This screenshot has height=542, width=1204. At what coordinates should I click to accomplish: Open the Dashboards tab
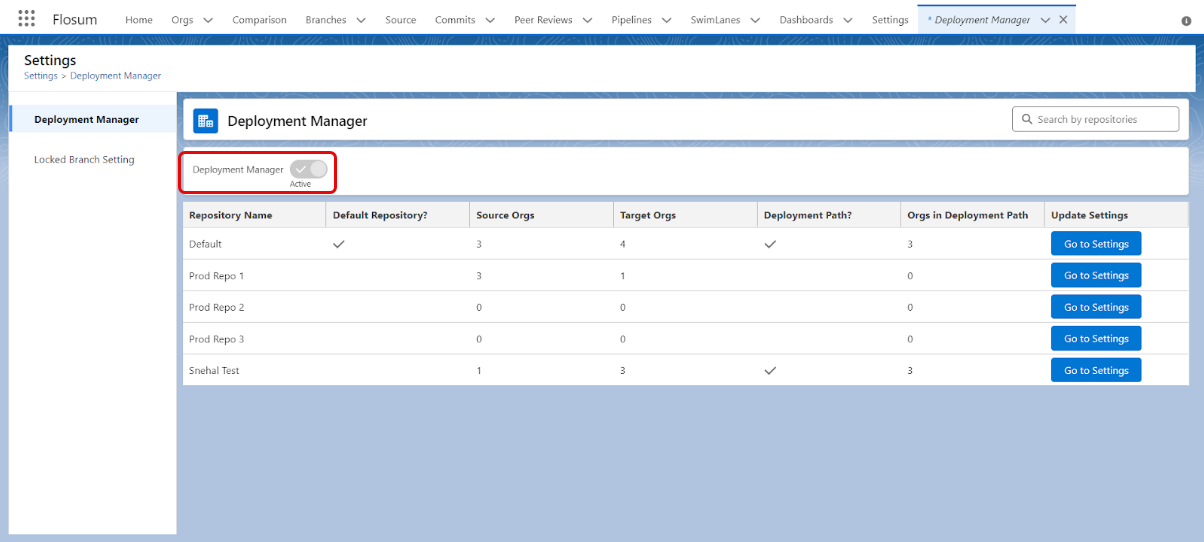(806, 20)
